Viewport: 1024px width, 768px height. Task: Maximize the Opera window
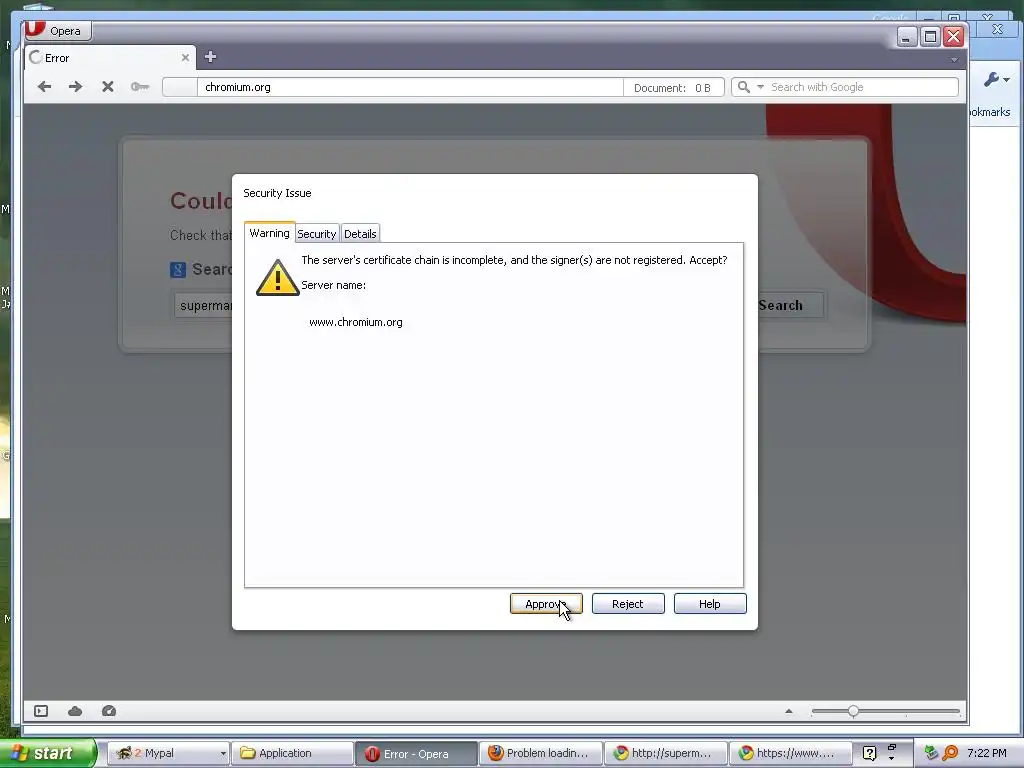pyautogui.click(x=930, y=37)
